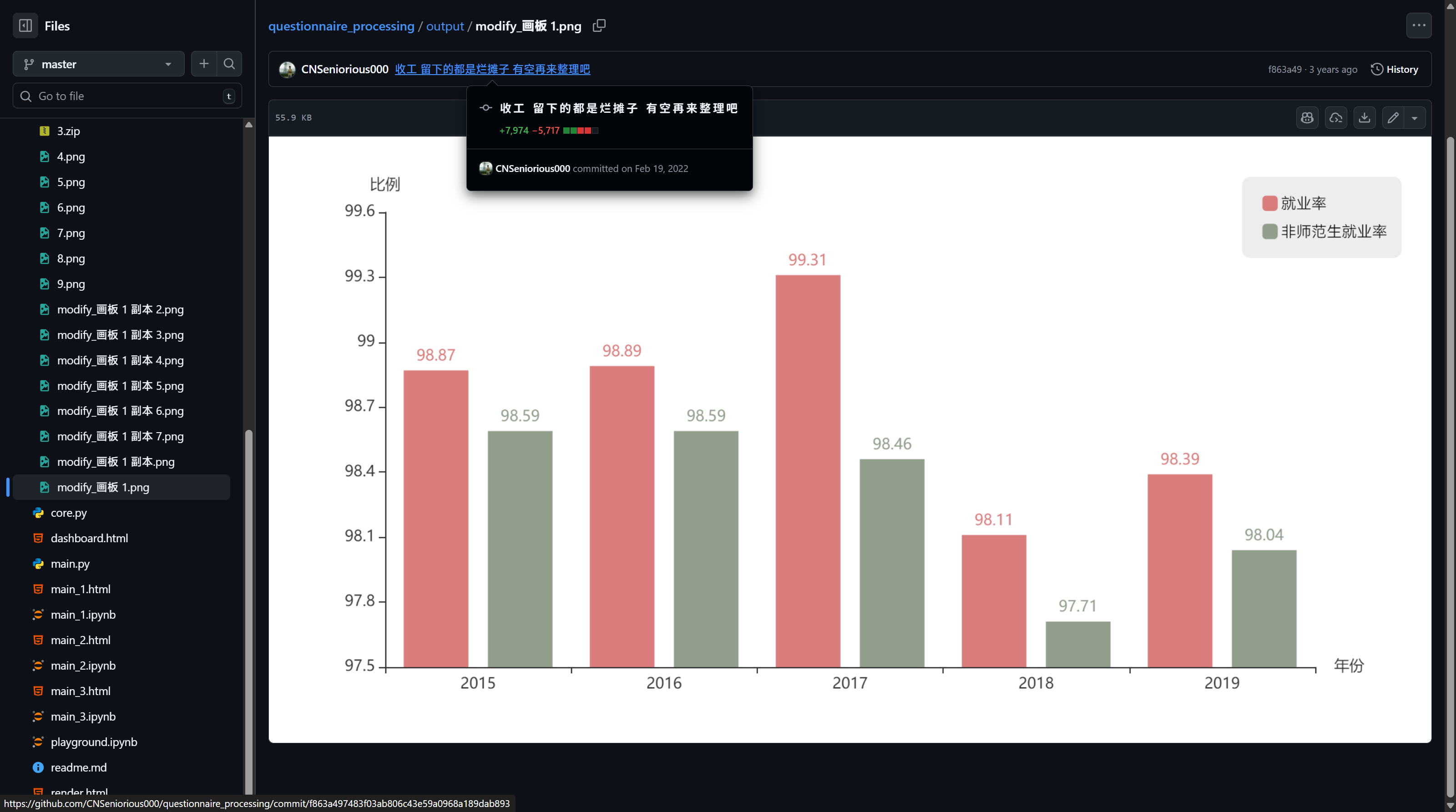
Task: Open the commit message link in header
Action: pos(492,69)
